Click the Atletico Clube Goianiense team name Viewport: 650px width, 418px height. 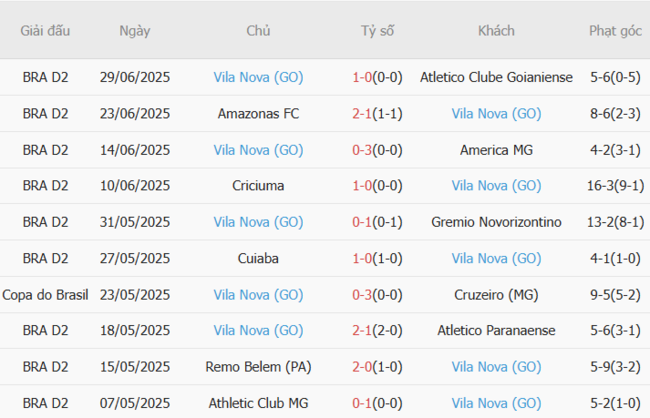coord(496,77)
